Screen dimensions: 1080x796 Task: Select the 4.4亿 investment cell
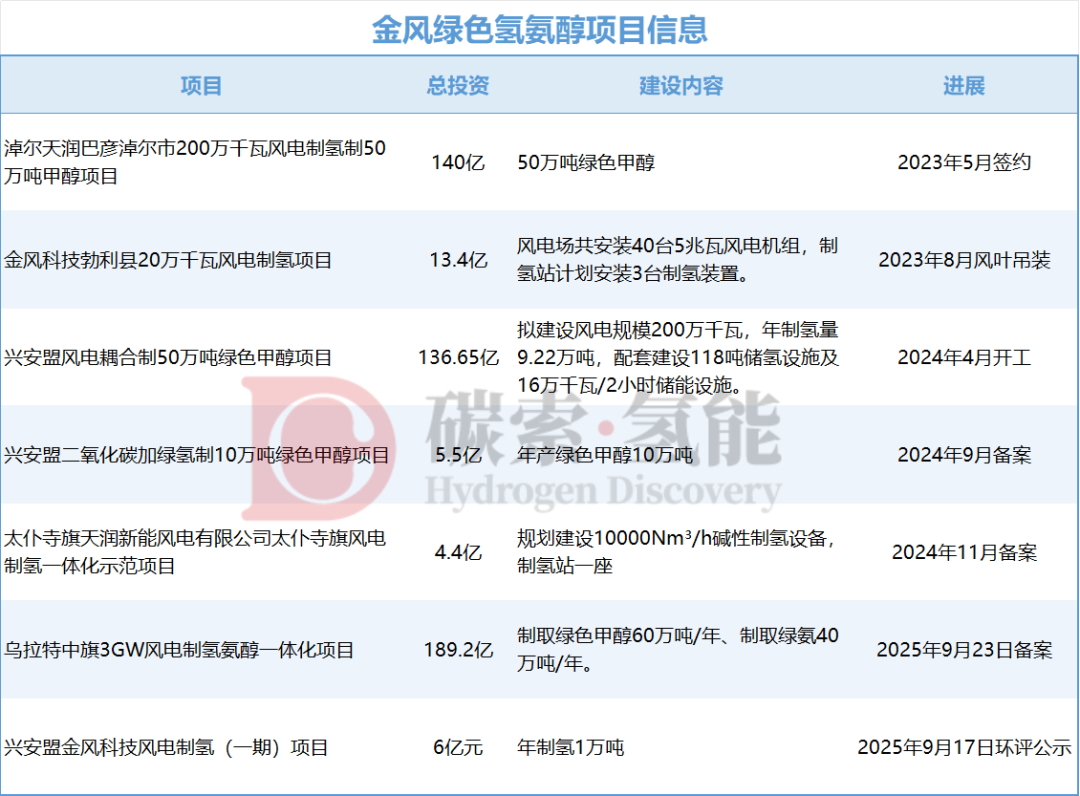pyautogui.click(x=458, y=552)
